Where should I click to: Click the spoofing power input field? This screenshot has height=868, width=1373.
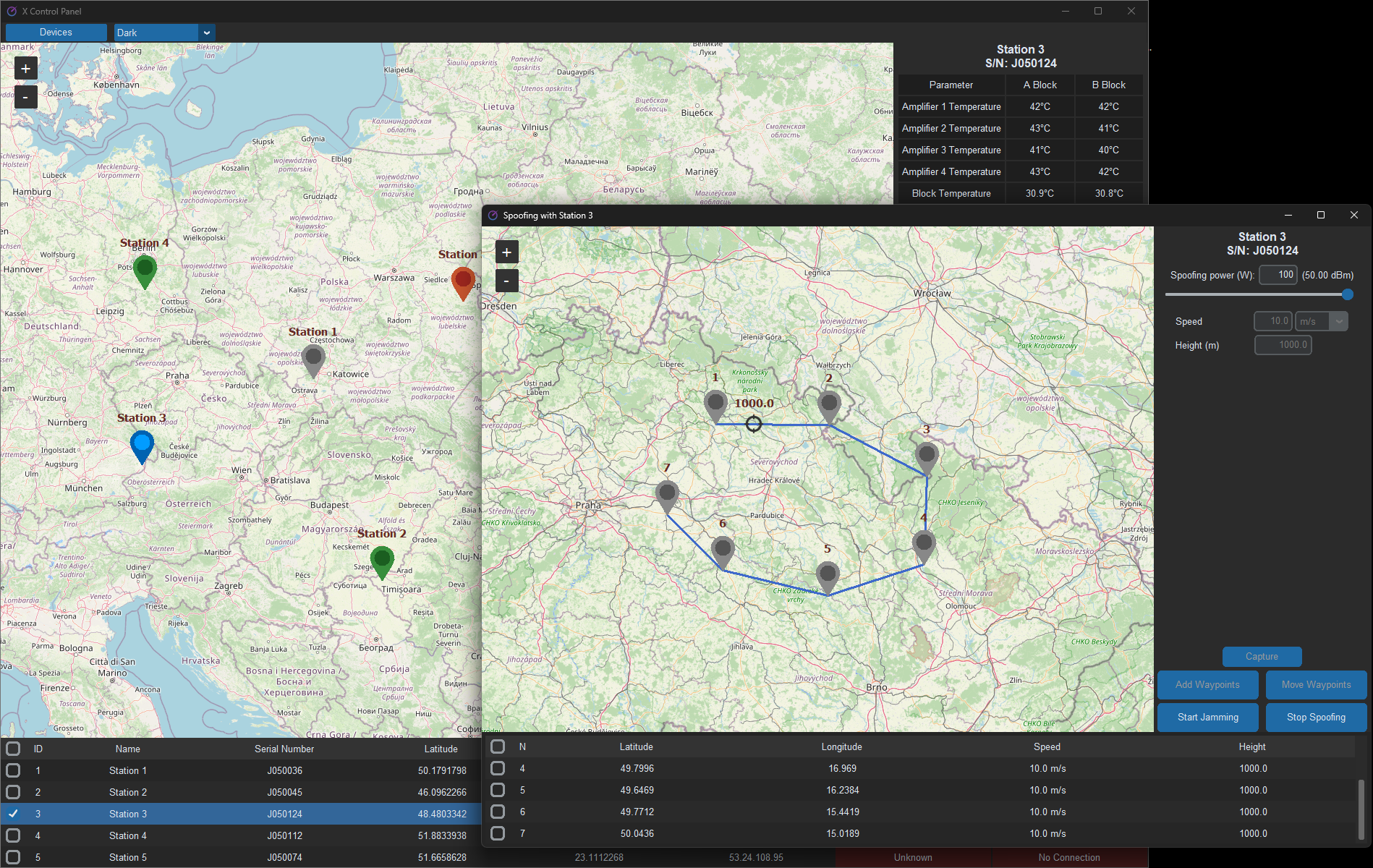tap(1278, 275)
